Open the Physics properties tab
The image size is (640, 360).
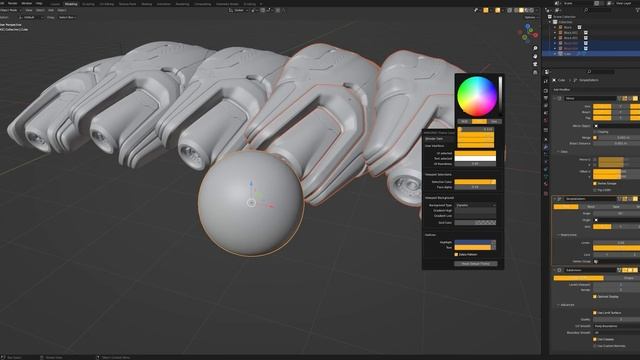coord(546,162)
